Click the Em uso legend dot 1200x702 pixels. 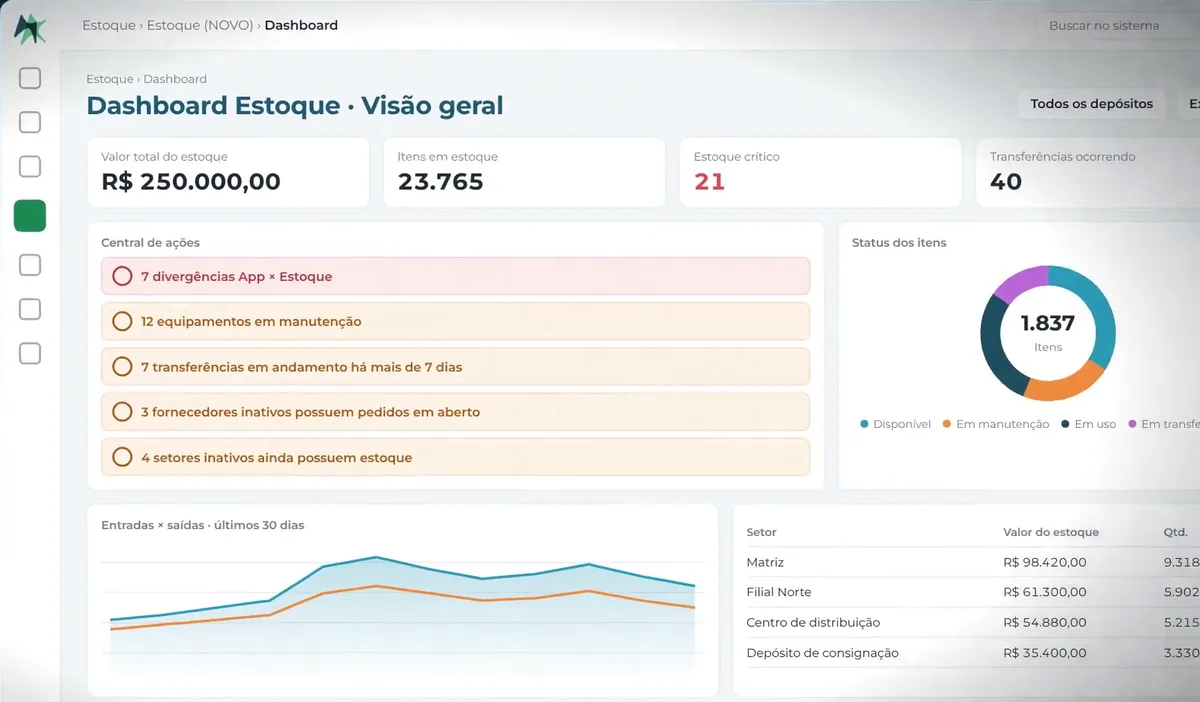(x=1065, y=424)
